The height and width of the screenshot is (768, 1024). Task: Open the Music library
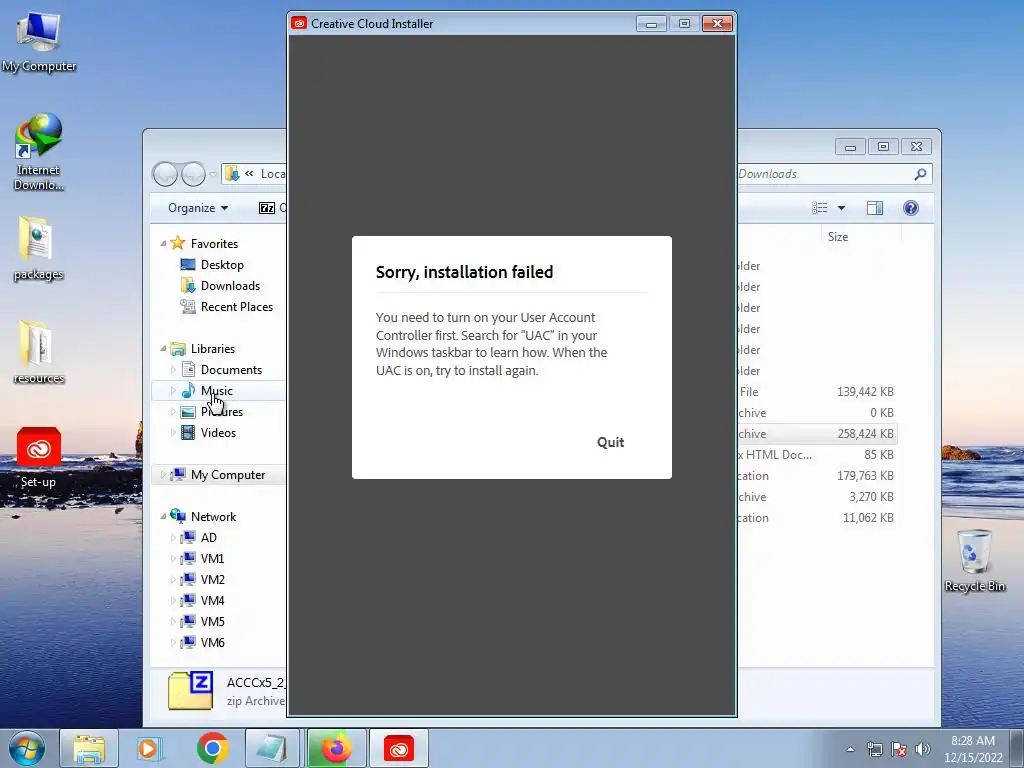pyautogui.click(x=217, y=391)
